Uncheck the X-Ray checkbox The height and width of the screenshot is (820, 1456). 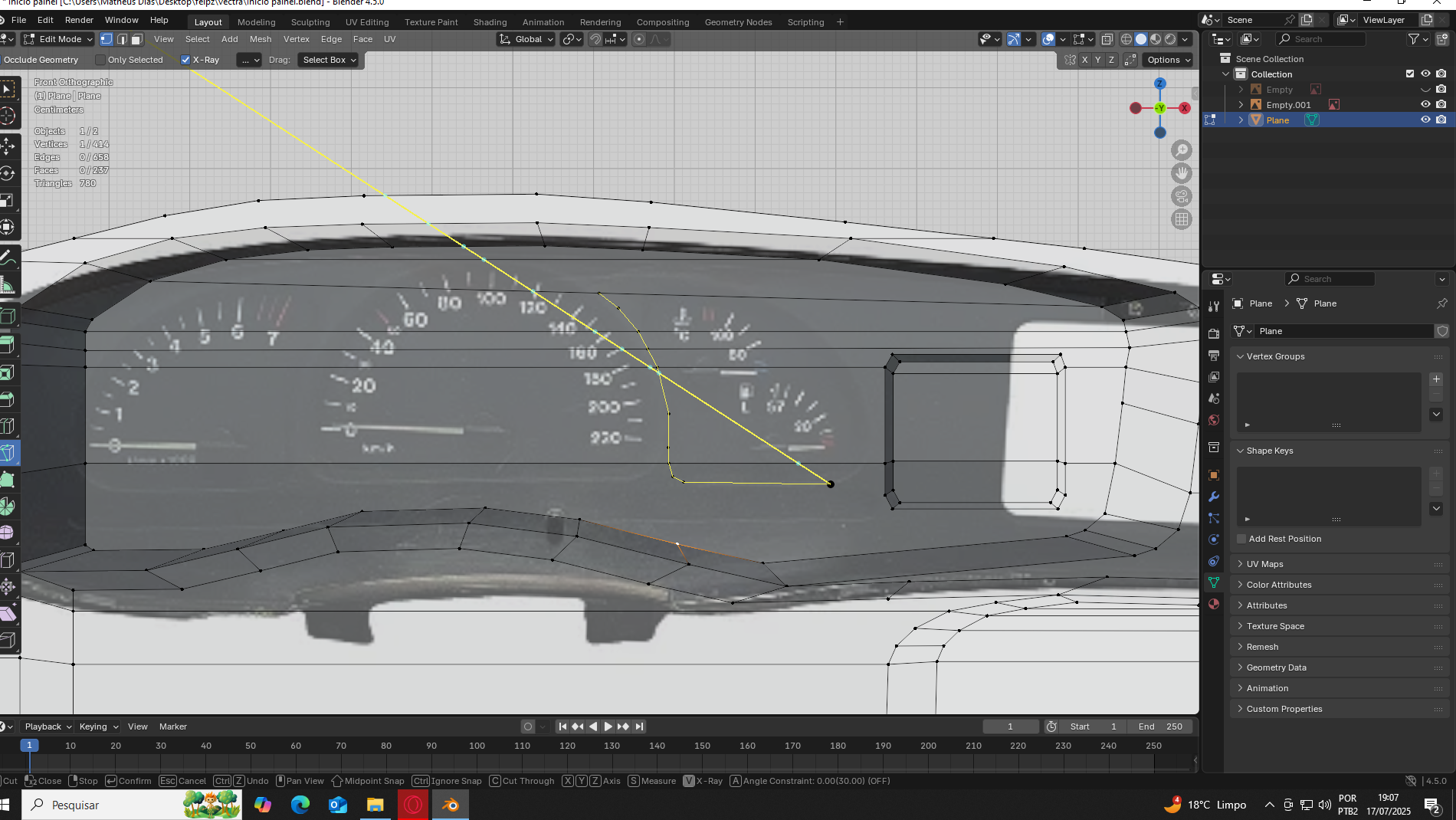click(185, 60)
